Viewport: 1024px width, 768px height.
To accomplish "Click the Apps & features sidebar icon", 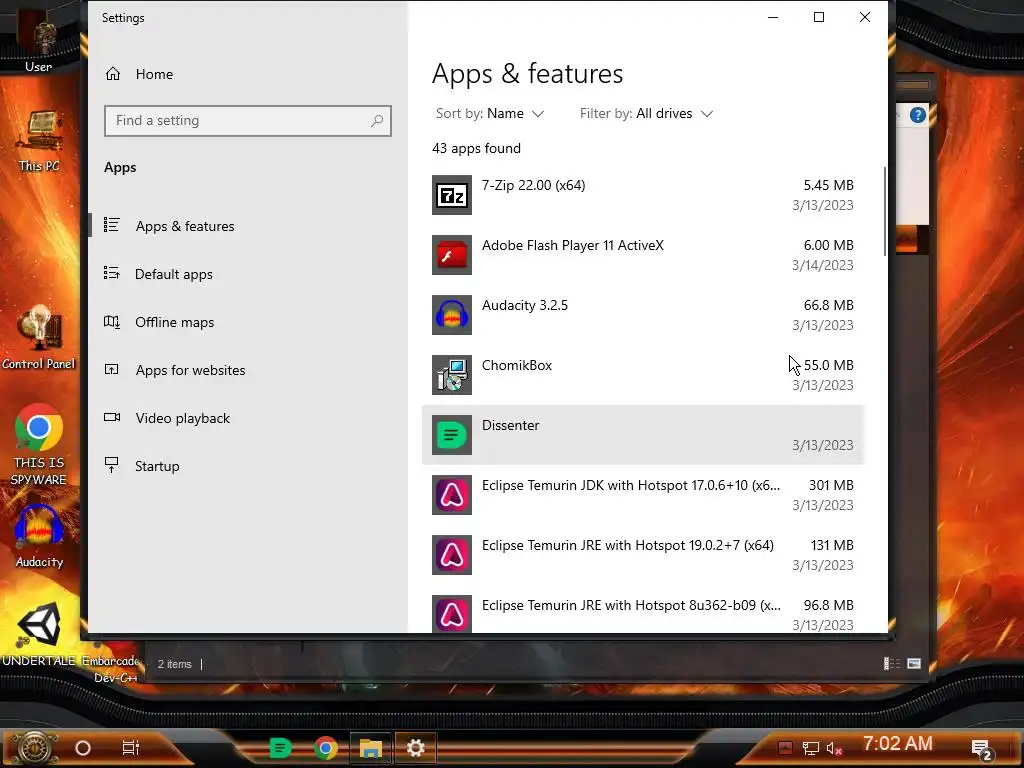I will [112, 225].
